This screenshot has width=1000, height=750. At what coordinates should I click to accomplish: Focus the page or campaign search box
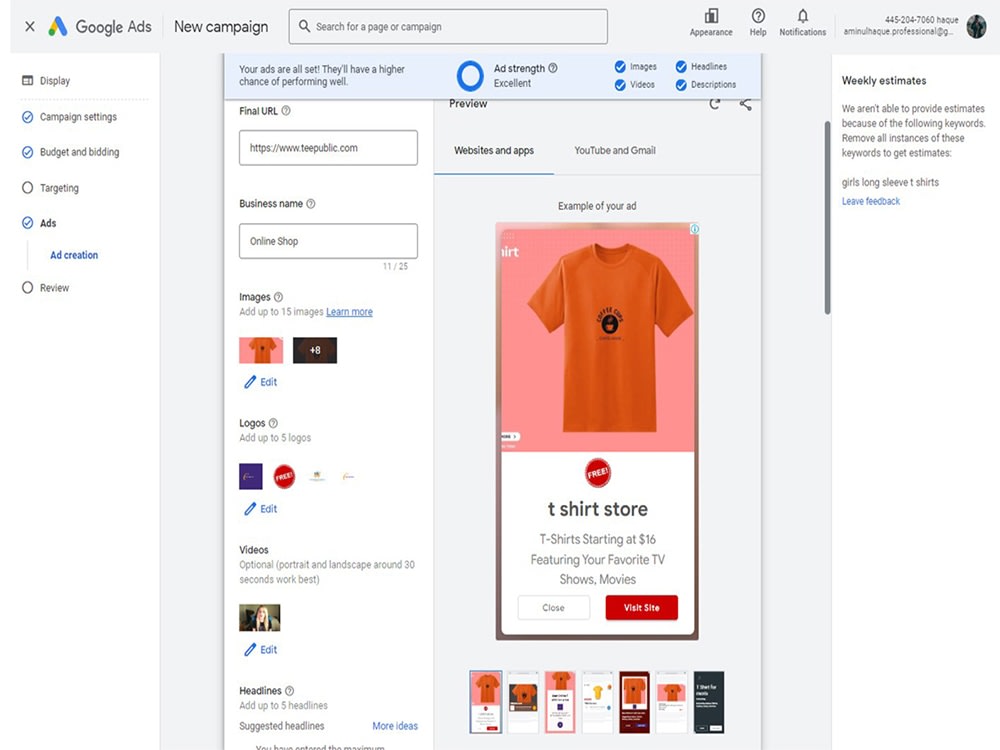(x=448, y=27)
